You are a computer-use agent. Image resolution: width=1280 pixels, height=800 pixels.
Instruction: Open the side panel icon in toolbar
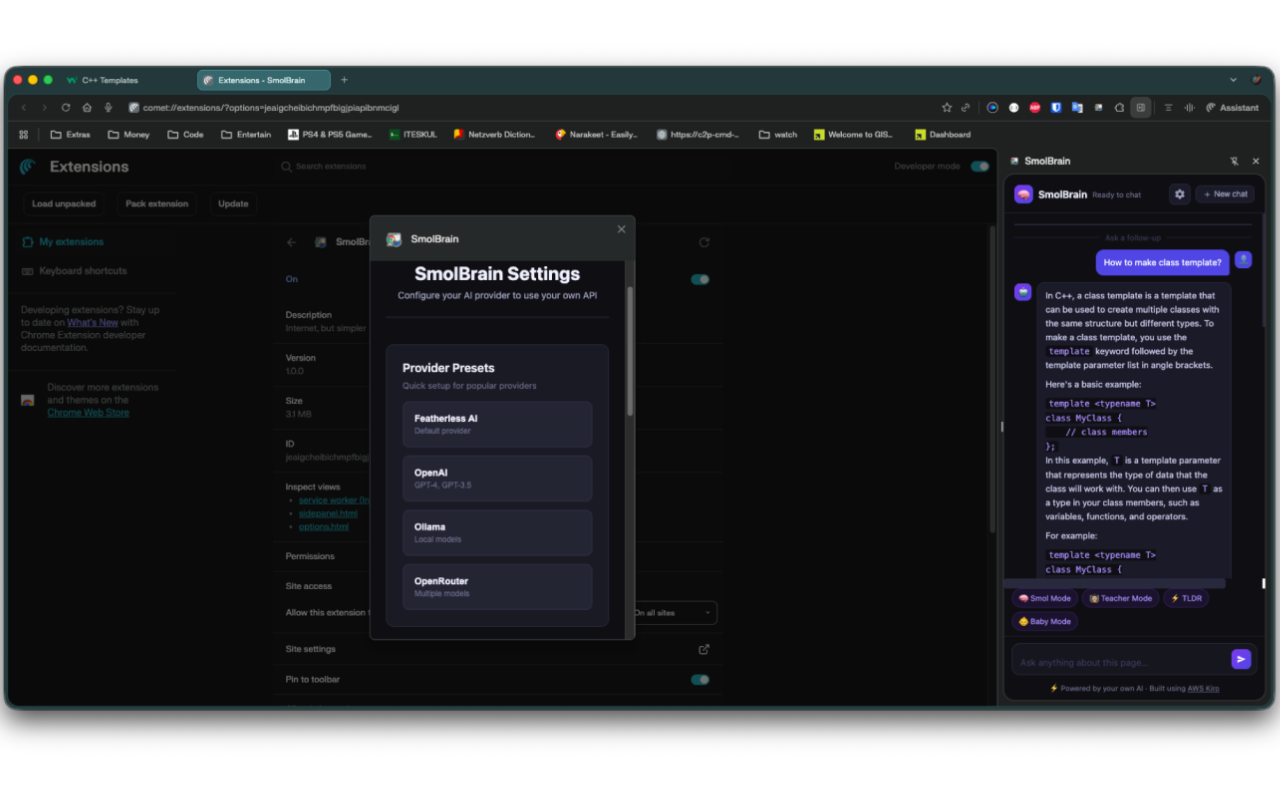1141,107
